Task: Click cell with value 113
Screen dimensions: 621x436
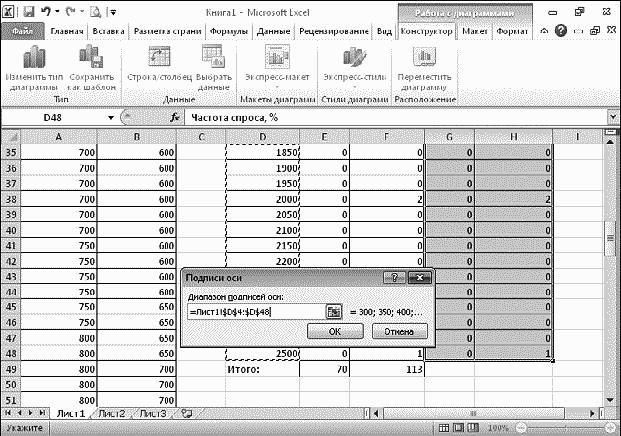Action: coord(387,369)
